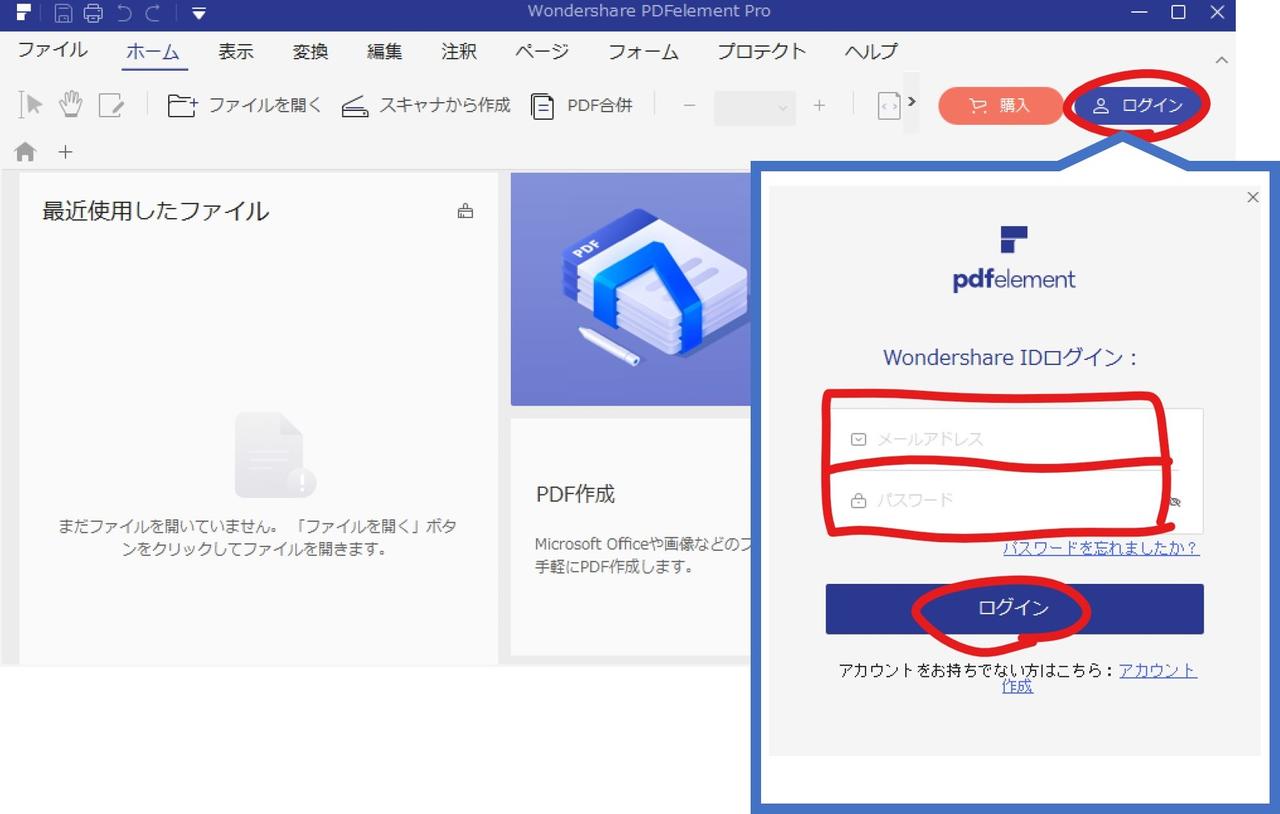Click スキャナから作成 toolbar button
This screenshot has width=1280, height=814.
pos(426,105)
